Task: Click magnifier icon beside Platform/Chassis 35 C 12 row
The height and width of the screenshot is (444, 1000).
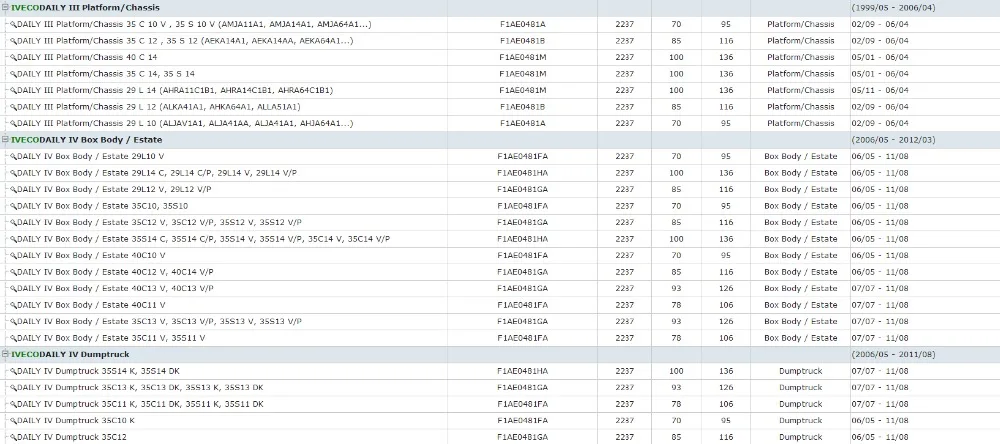Action: [x=13, y=41]
